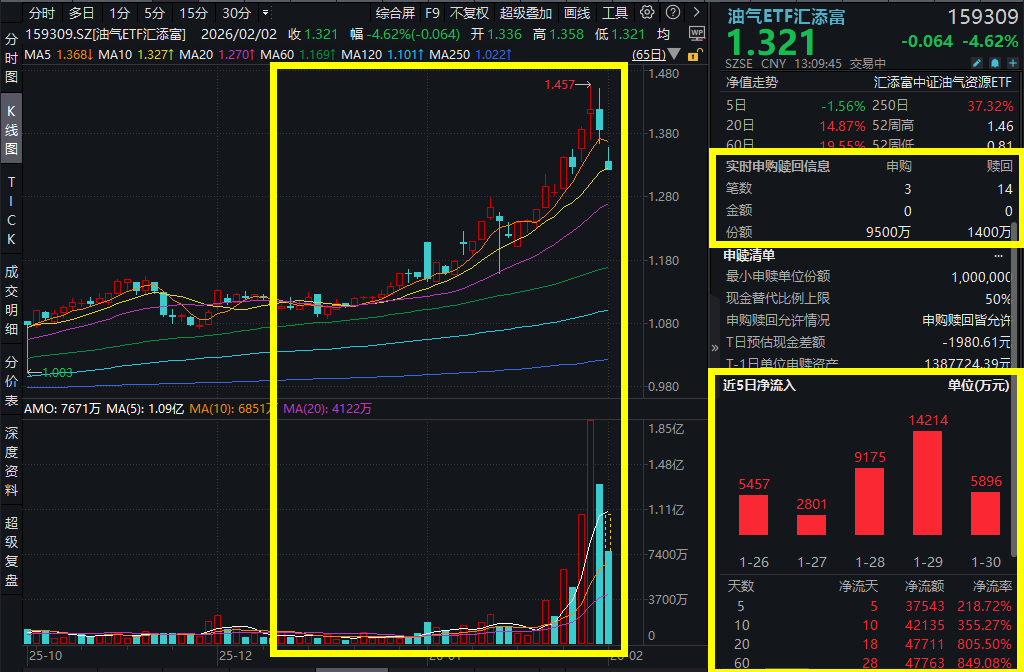Image resolution: width=1024 pixels, height=672 pixels.
Task: Click the stock code 159309
Action: (982, 16)
